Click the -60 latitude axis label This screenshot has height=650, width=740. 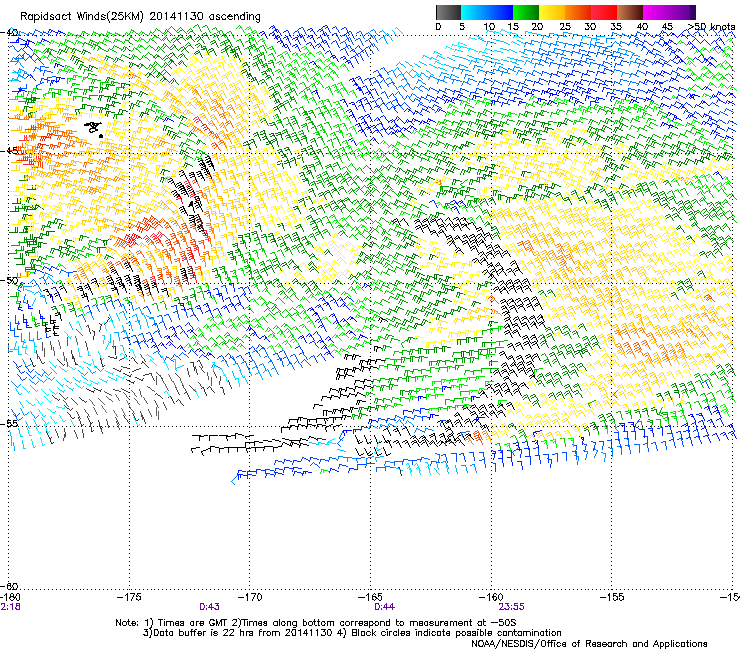coord(10,586)
